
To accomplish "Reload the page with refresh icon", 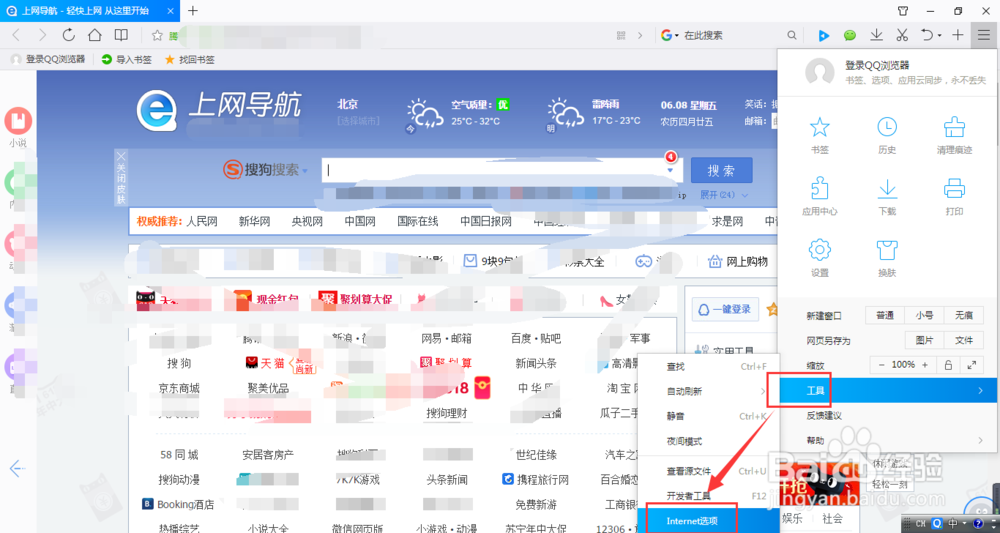I will pos(68,35).
